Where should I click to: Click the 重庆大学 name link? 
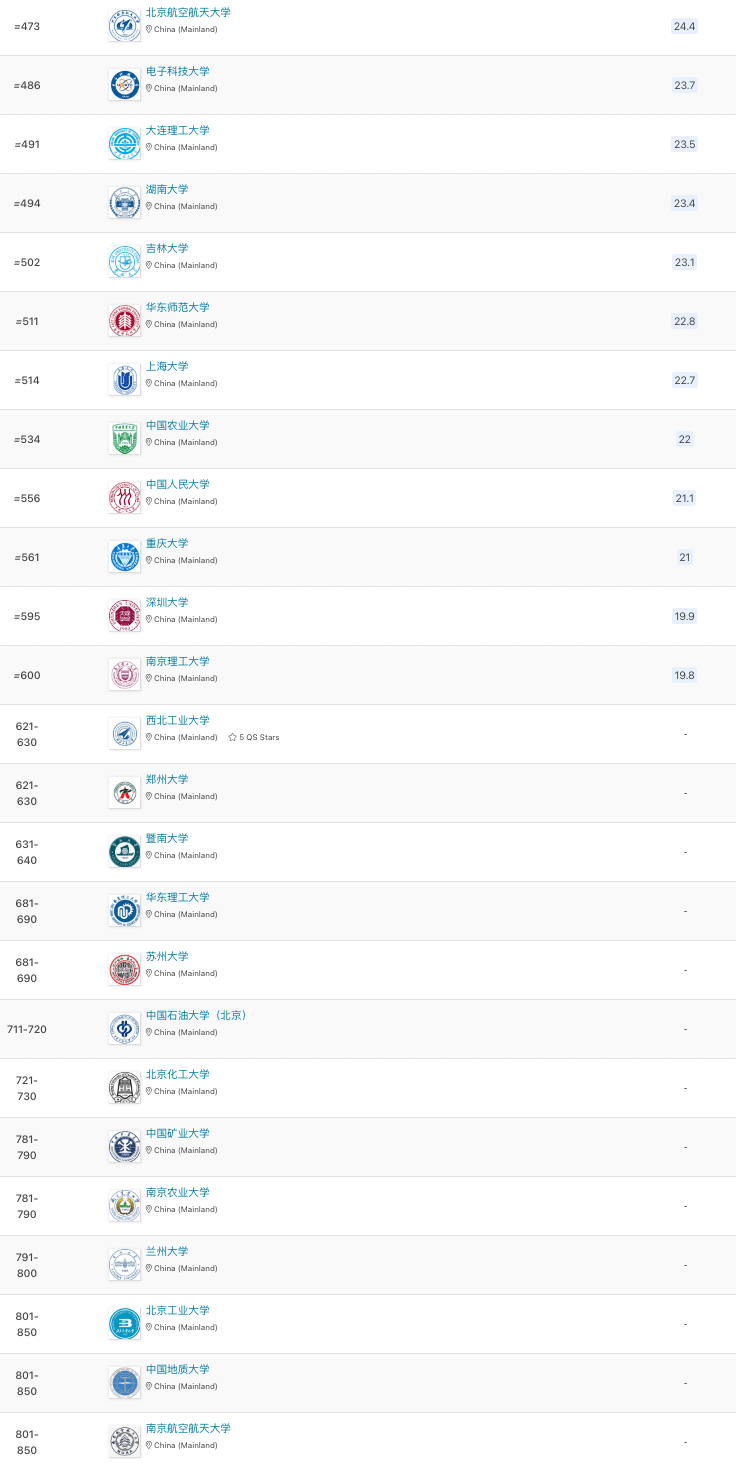click(167, 543)
